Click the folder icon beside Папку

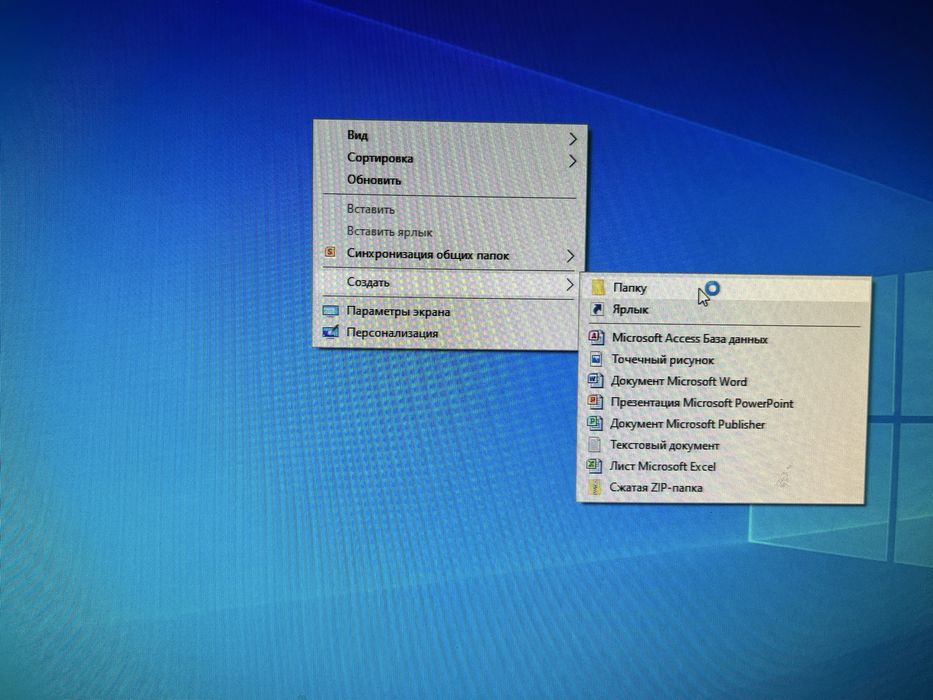coord(598,288)
